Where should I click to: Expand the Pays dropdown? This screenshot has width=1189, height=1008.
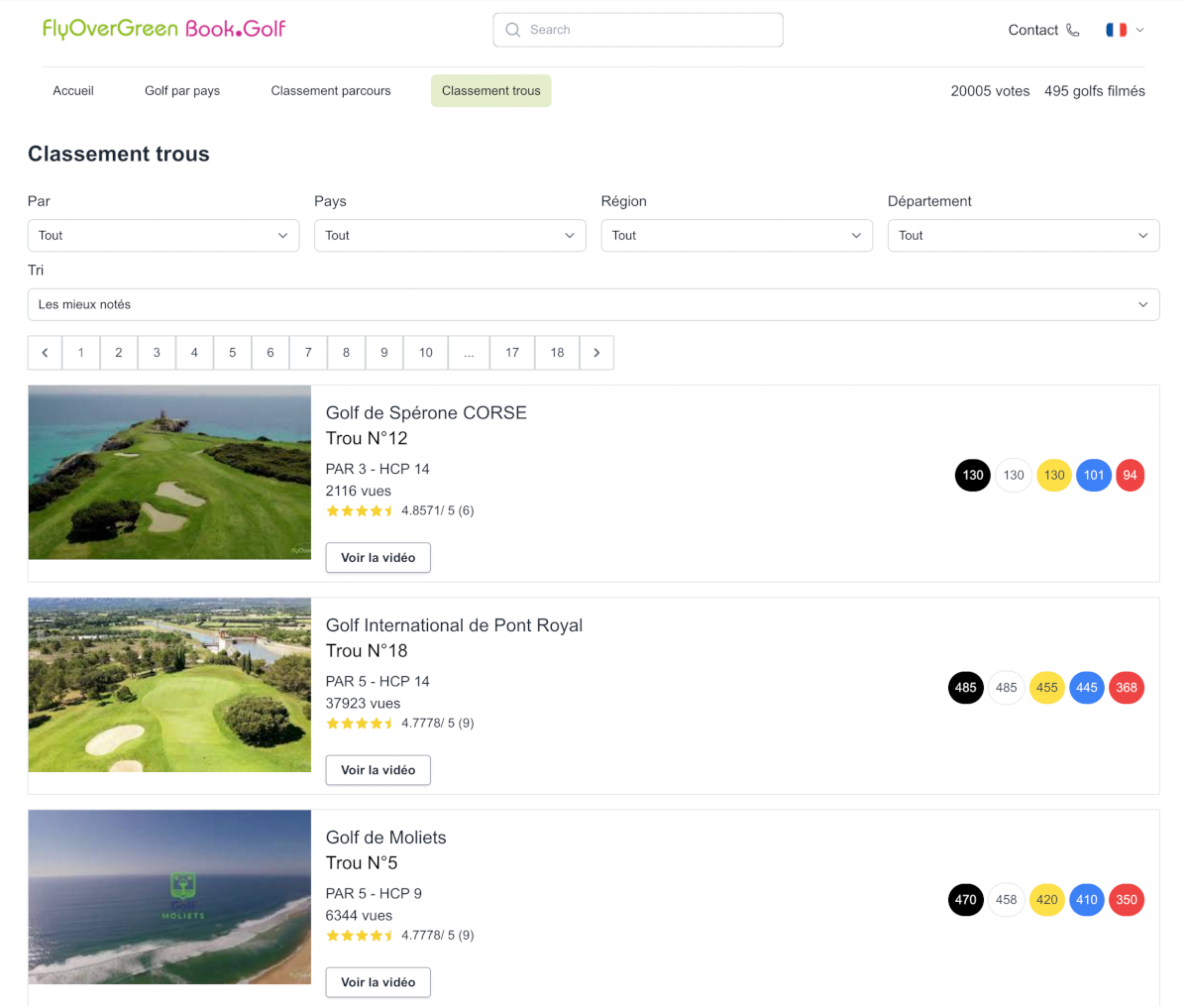pos(450,235)
